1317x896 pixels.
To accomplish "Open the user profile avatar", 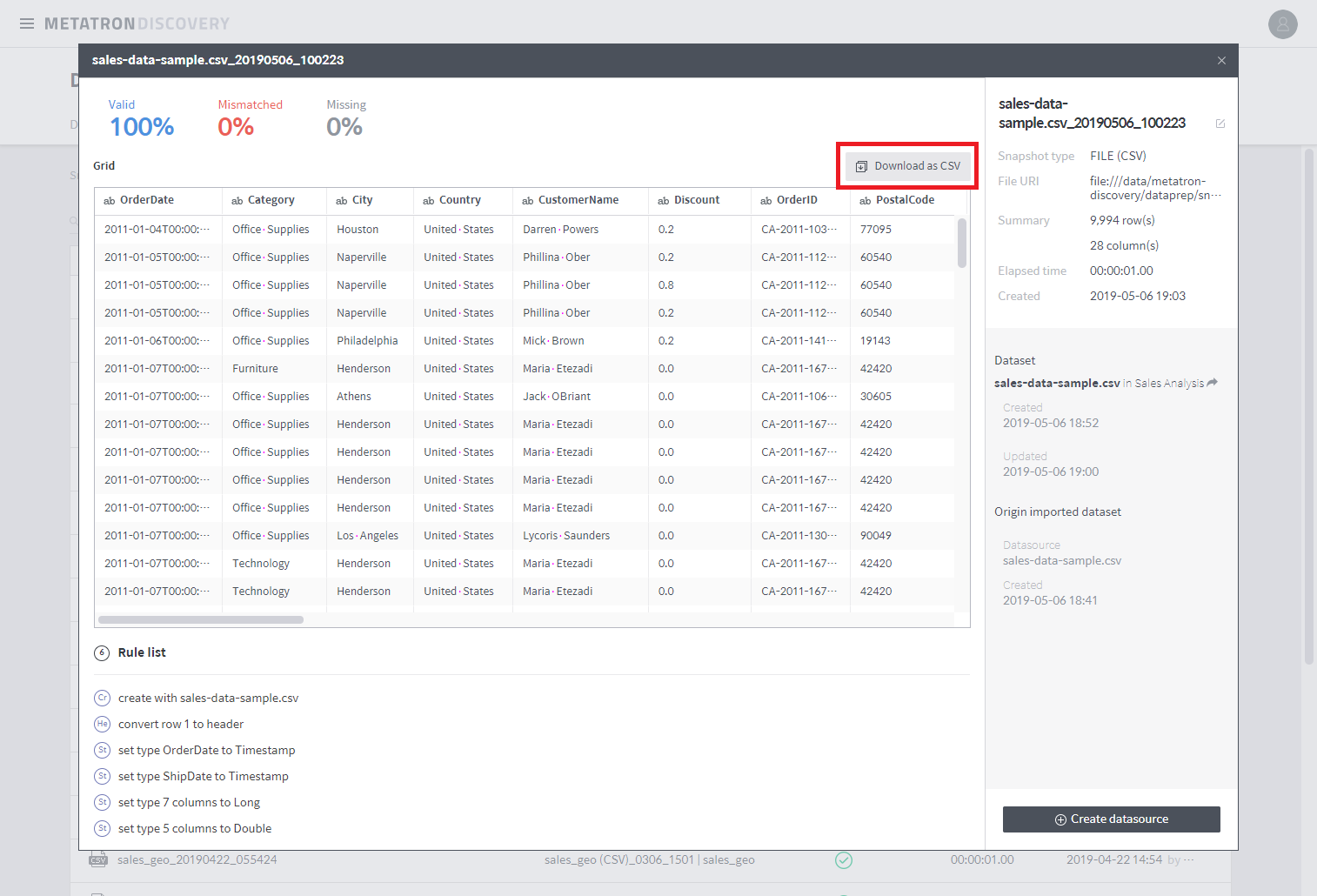I will click(1282, 24).
